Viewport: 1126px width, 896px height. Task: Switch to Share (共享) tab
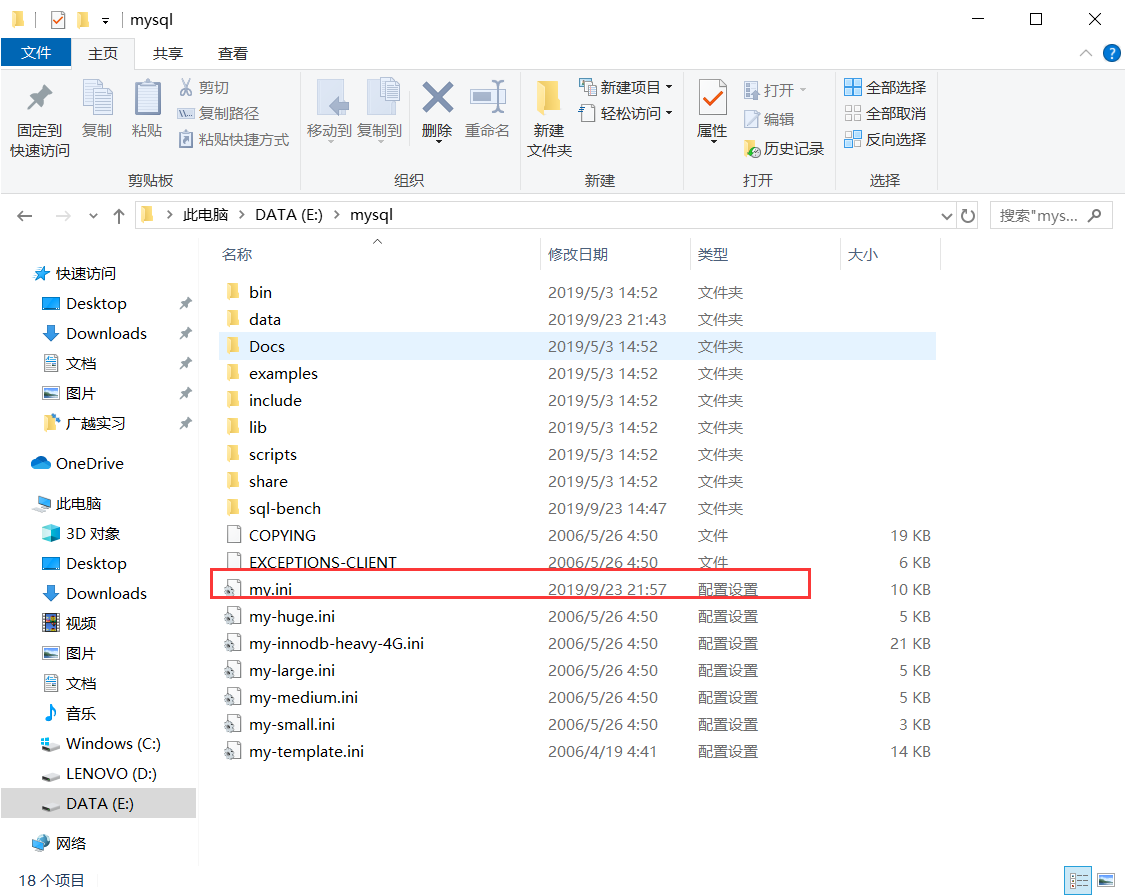coord(168,54)
